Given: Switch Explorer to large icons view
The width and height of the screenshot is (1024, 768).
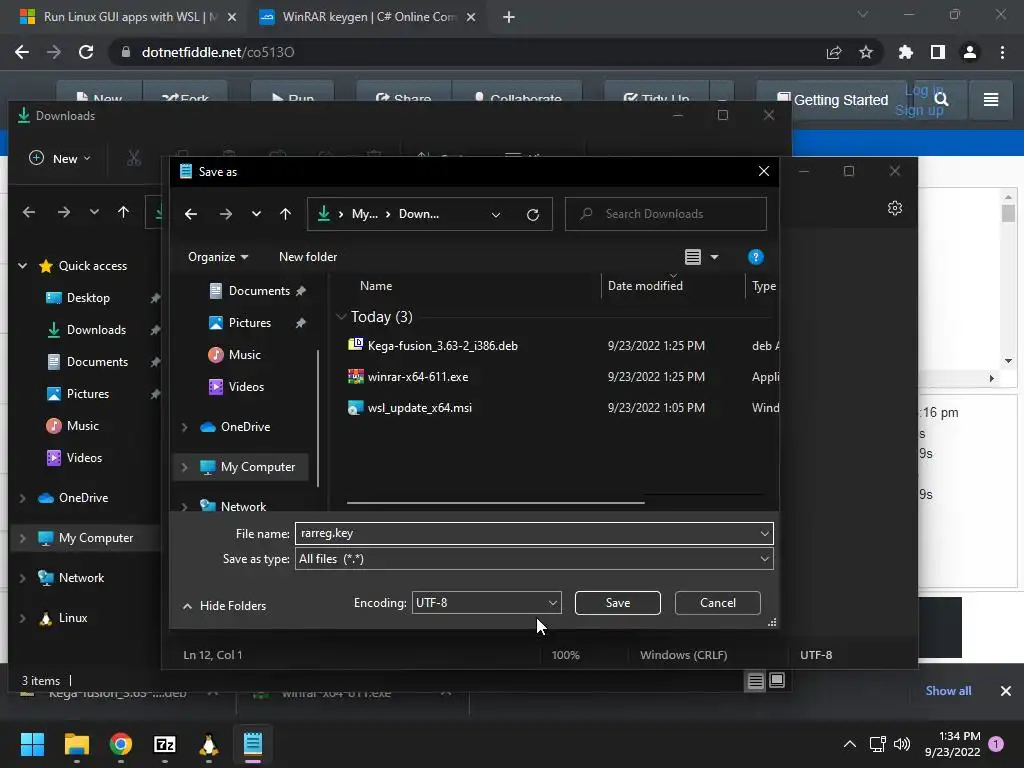Looking at the screenshot, I should (x=776, y=681).
